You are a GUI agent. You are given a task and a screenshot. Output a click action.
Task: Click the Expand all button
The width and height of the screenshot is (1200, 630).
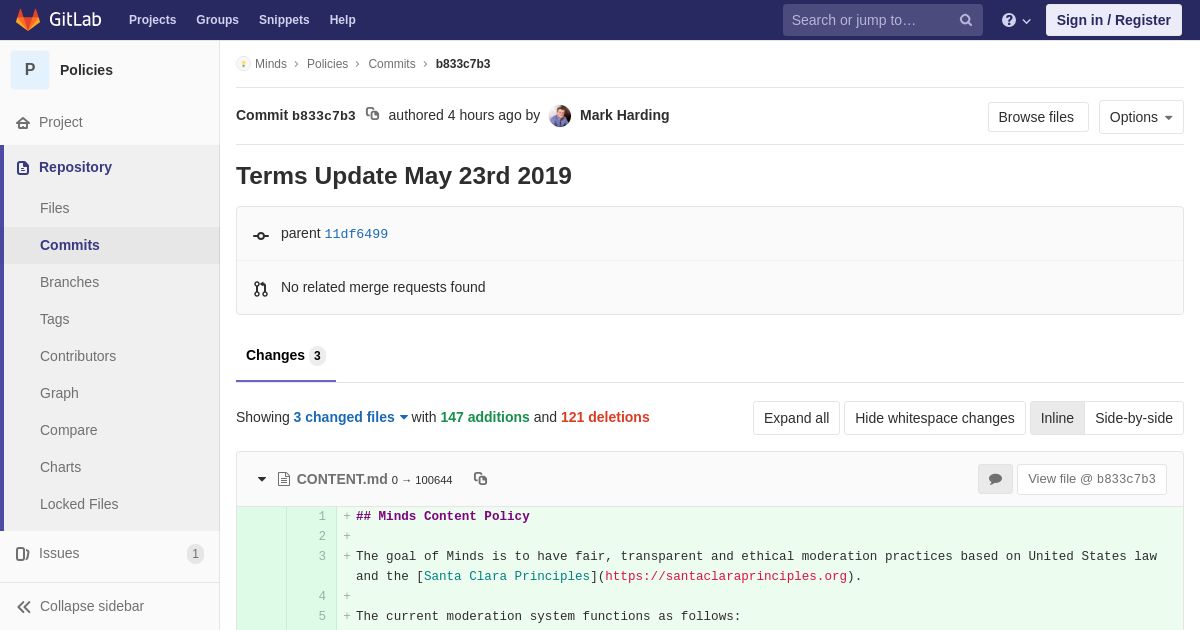click(x=796, y=418)
